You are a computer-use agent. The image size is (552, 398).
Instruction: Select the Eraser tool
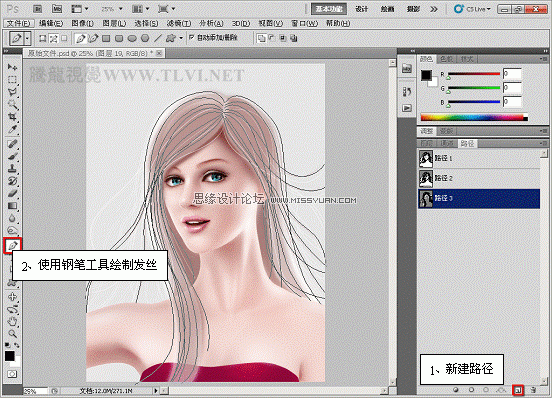pyautogui.click(x=12, y=194)
